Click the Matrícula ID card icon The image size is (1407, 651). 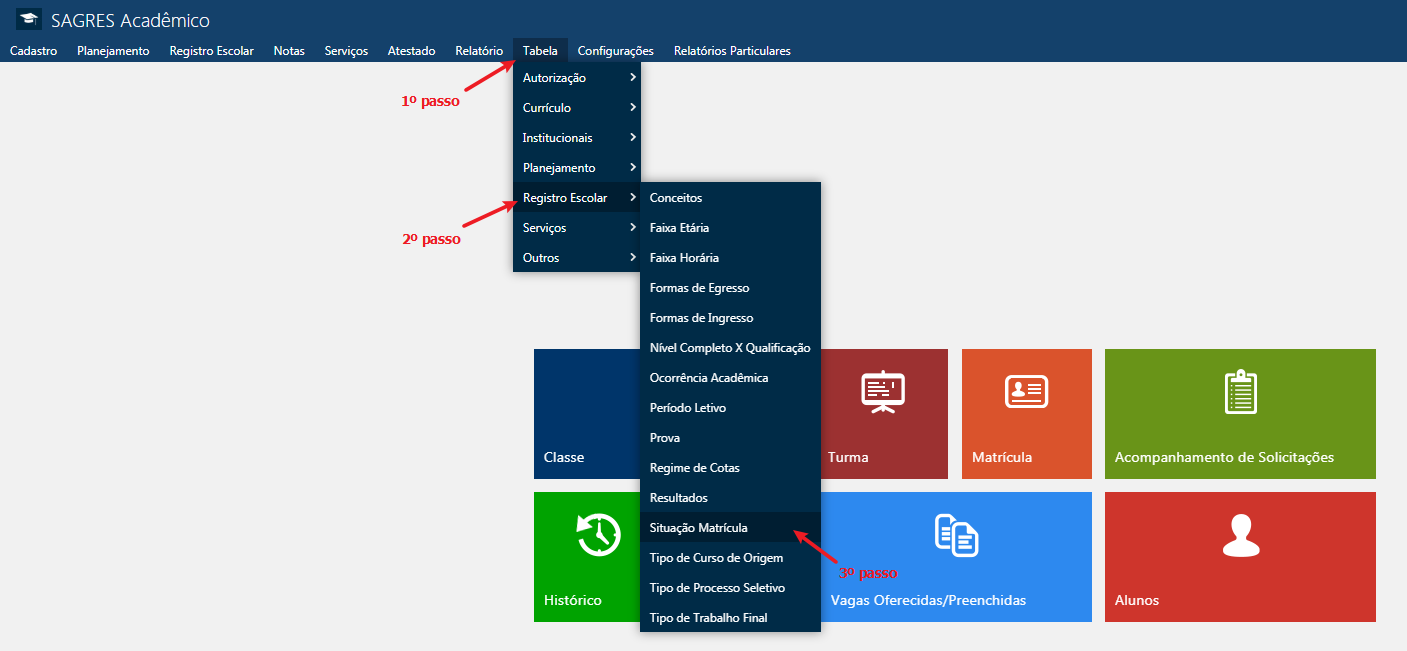coord(1026,392)
